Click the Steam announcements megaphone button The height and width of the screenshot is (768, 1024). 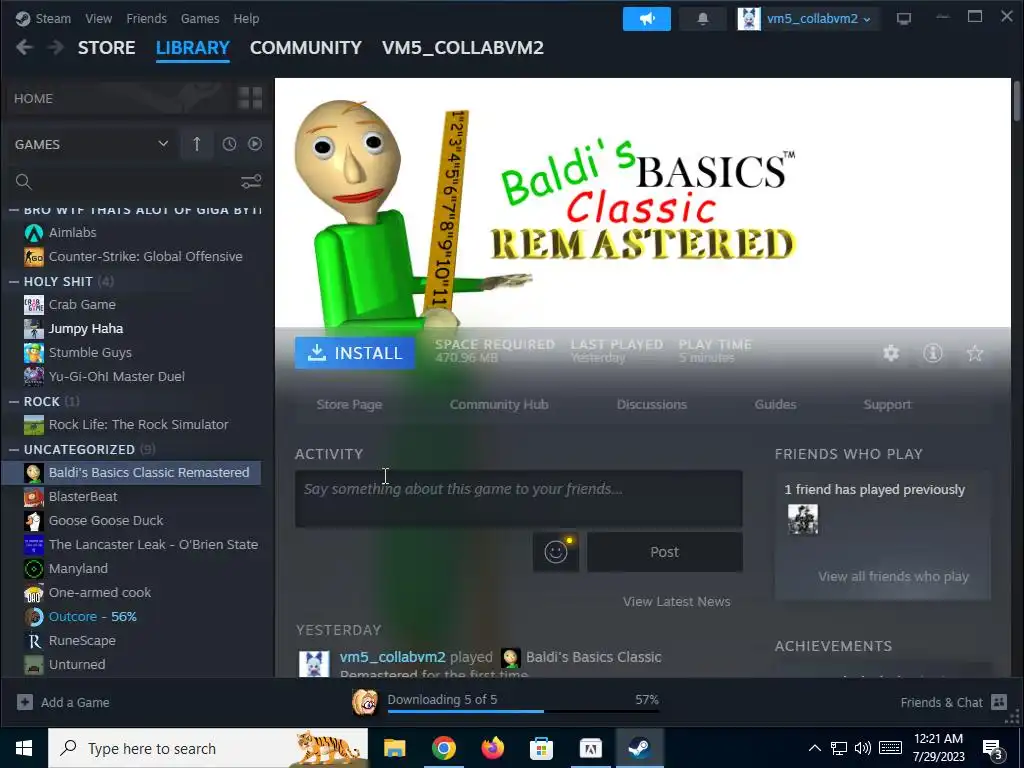click(x=647, y=19)
